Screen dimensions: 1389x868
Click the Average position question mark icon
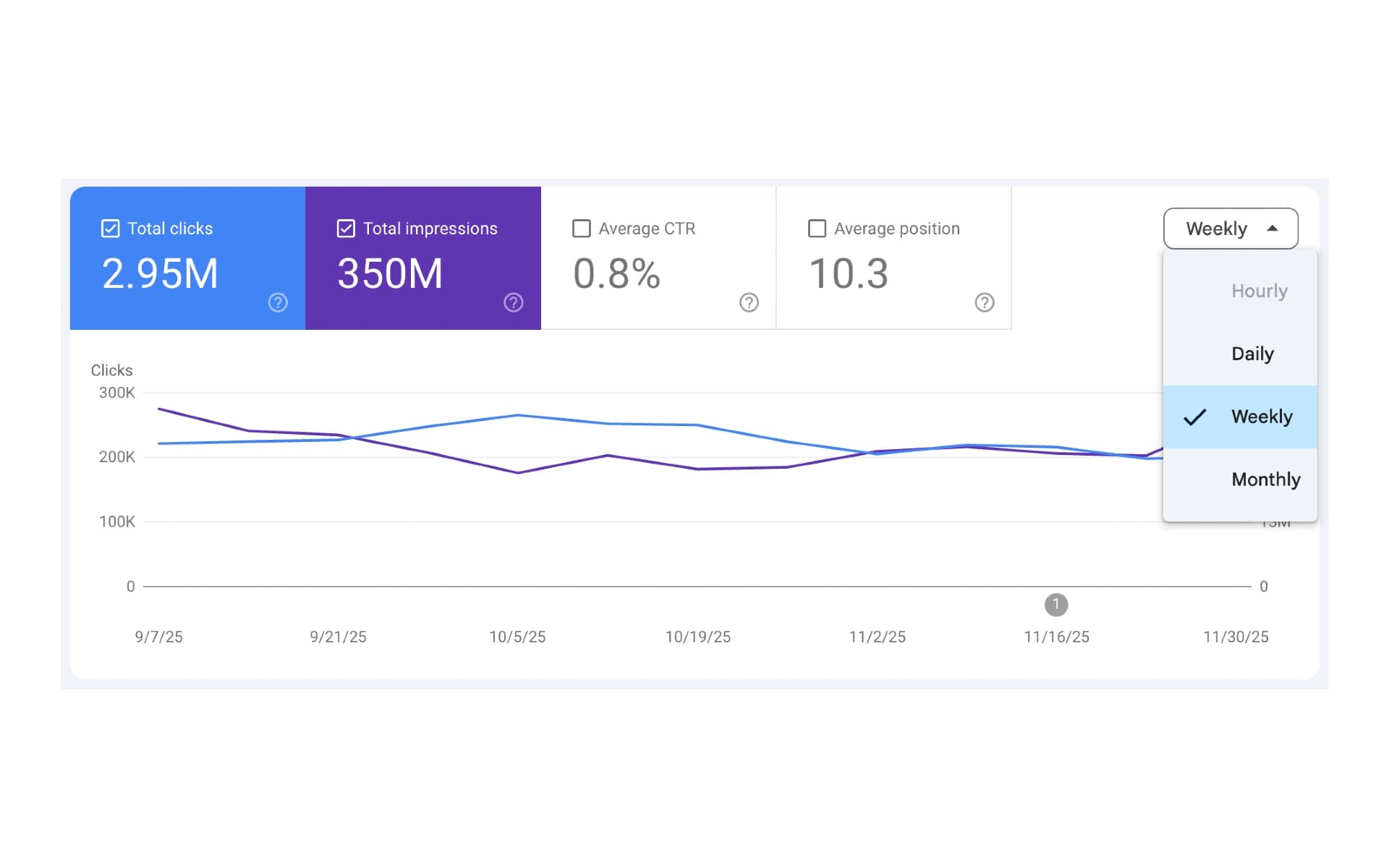[x=985, y=302]
